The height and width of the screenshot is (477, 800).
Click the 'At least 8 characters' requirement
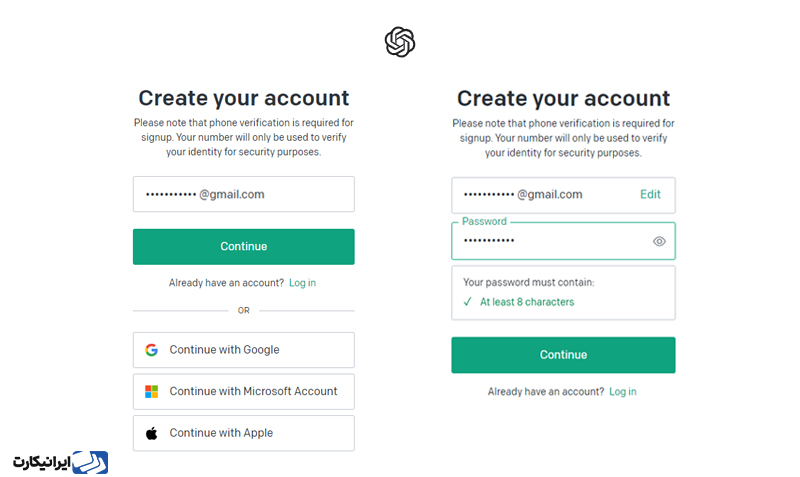click(x=527, y=302)
